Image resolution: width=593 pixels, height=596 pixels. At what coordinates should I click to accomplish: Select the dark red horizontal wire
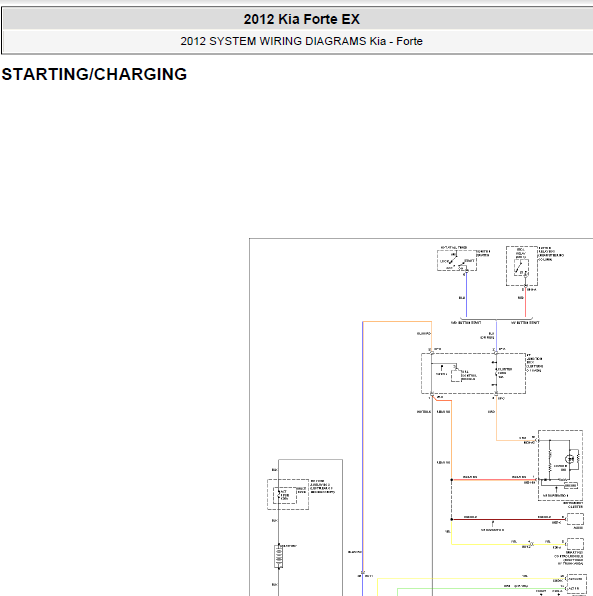pos(508,519)
